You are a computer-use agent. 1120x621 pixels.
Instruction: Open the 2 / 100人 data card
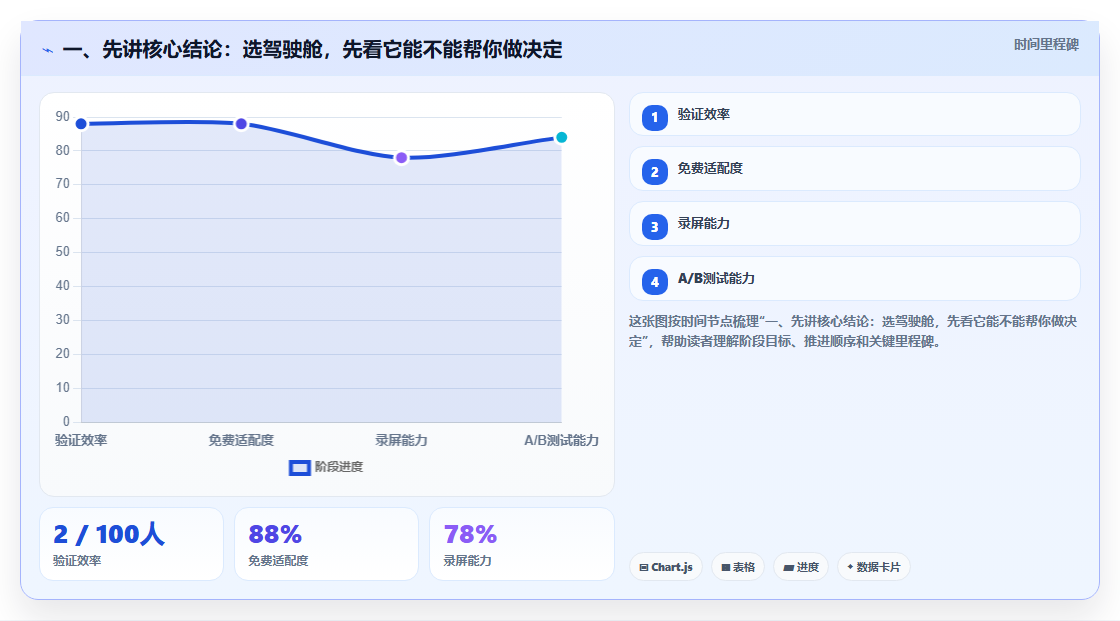tap(131, 545)
